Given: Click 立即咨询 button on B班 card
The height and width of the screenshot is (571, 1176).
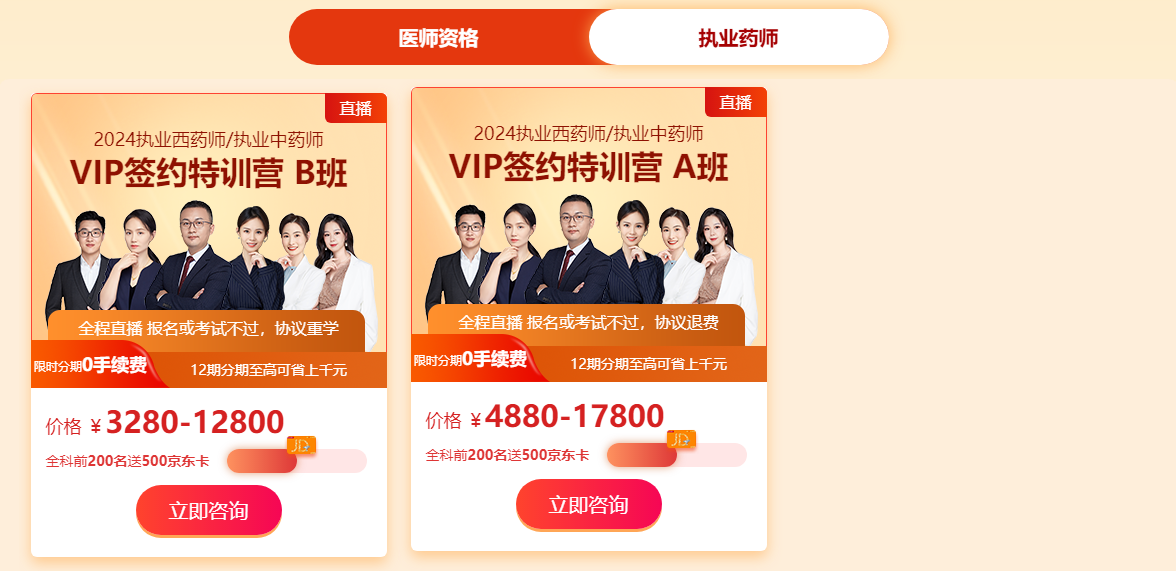Looking at the screenshot, I should coord(208,511).
